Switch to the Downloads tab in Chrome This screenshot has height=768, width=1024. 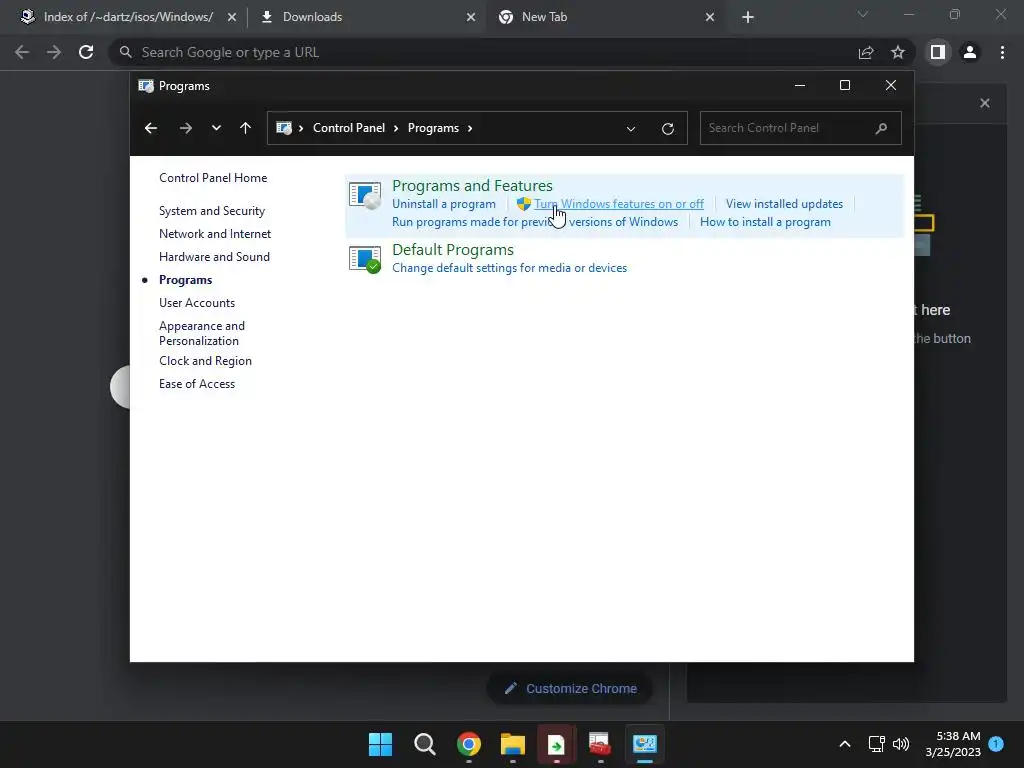[x=312, y=17]
